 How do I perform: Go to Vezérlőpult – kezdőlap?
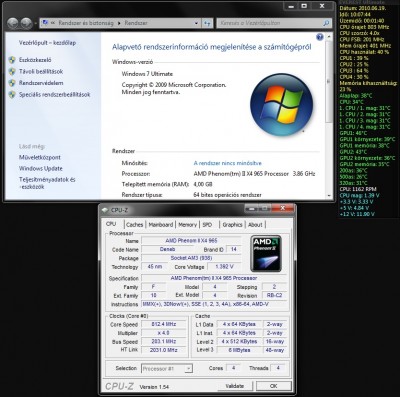[47, 43]
